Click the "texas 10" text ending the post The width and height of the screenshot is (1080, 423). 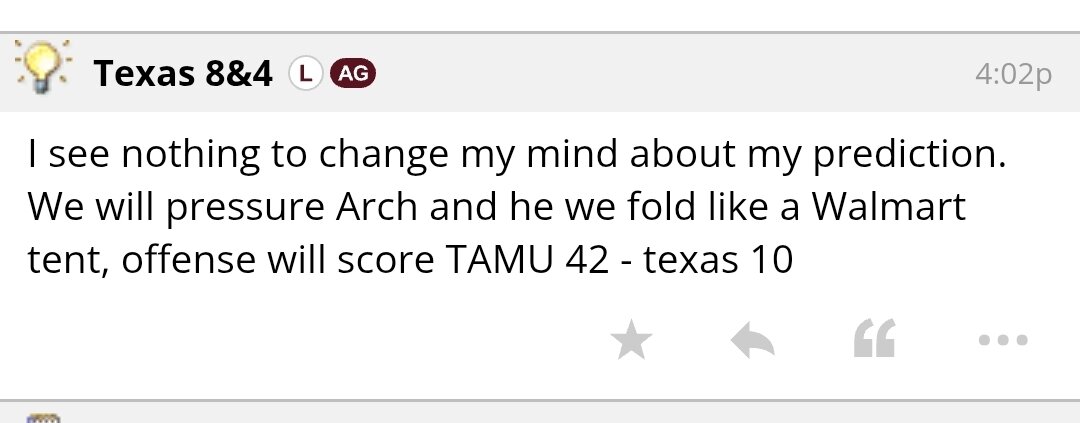point(718,260)
